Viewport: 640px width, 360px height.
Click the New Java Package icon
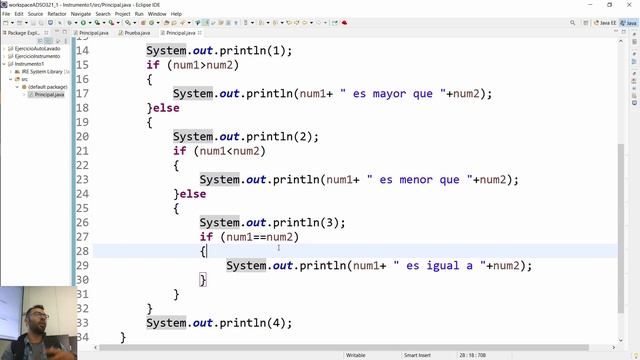click(x=143, y=23)
